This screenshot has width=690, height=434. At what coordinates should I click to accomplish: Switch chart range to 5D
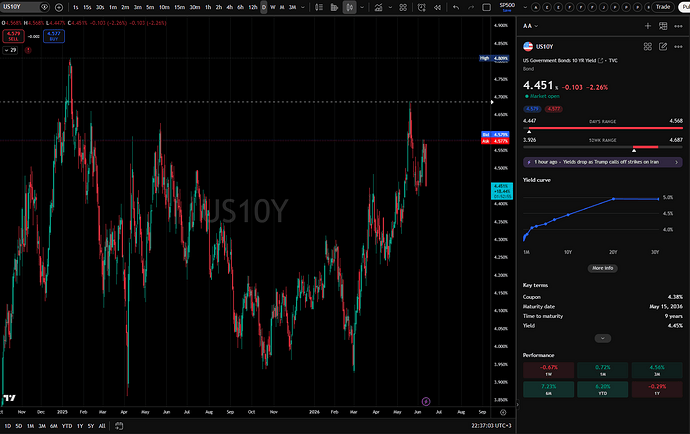point(19,426)
